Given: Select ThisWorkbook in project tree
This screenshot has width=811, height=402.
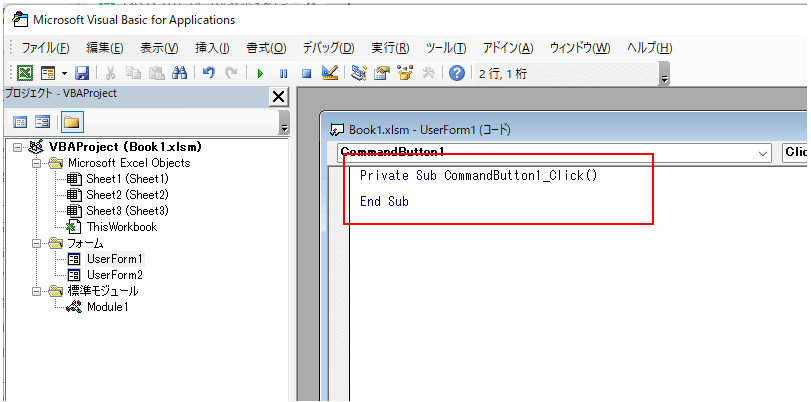Looking at the screenshot, I should [x=122, y=227].
